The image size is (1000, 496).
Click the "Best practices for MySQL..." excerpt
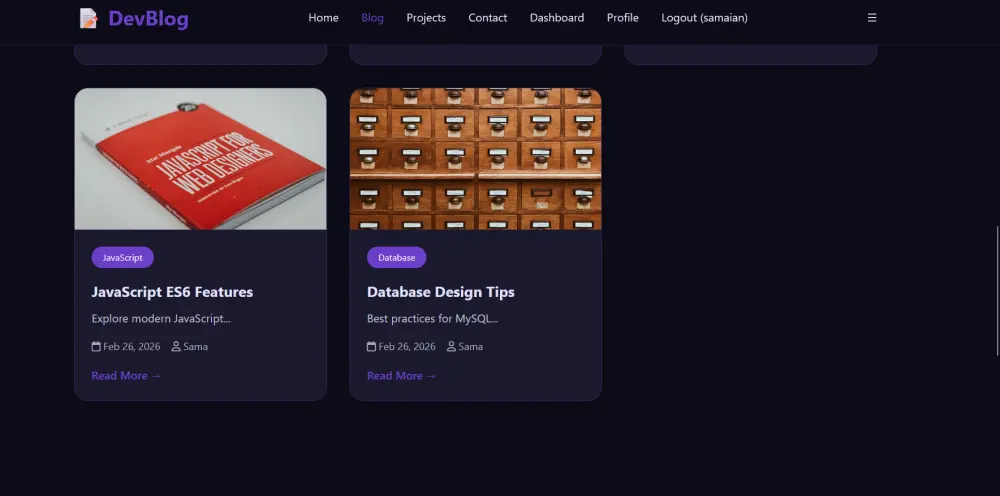432,319
